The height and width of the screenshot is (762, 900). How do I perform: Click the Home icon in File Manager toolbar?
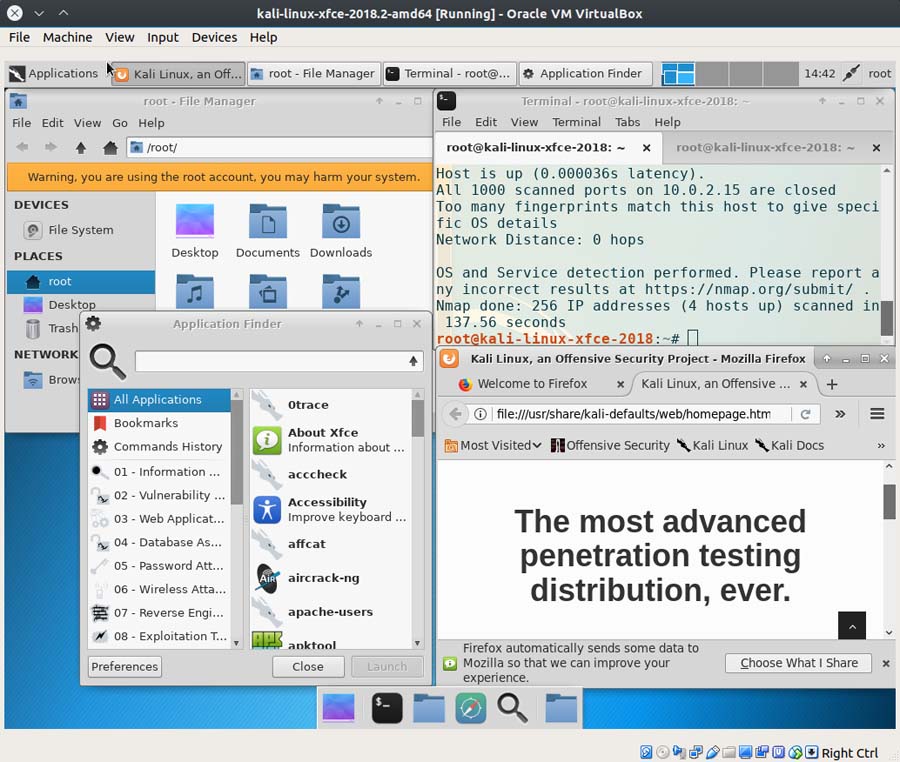[110, 147]
